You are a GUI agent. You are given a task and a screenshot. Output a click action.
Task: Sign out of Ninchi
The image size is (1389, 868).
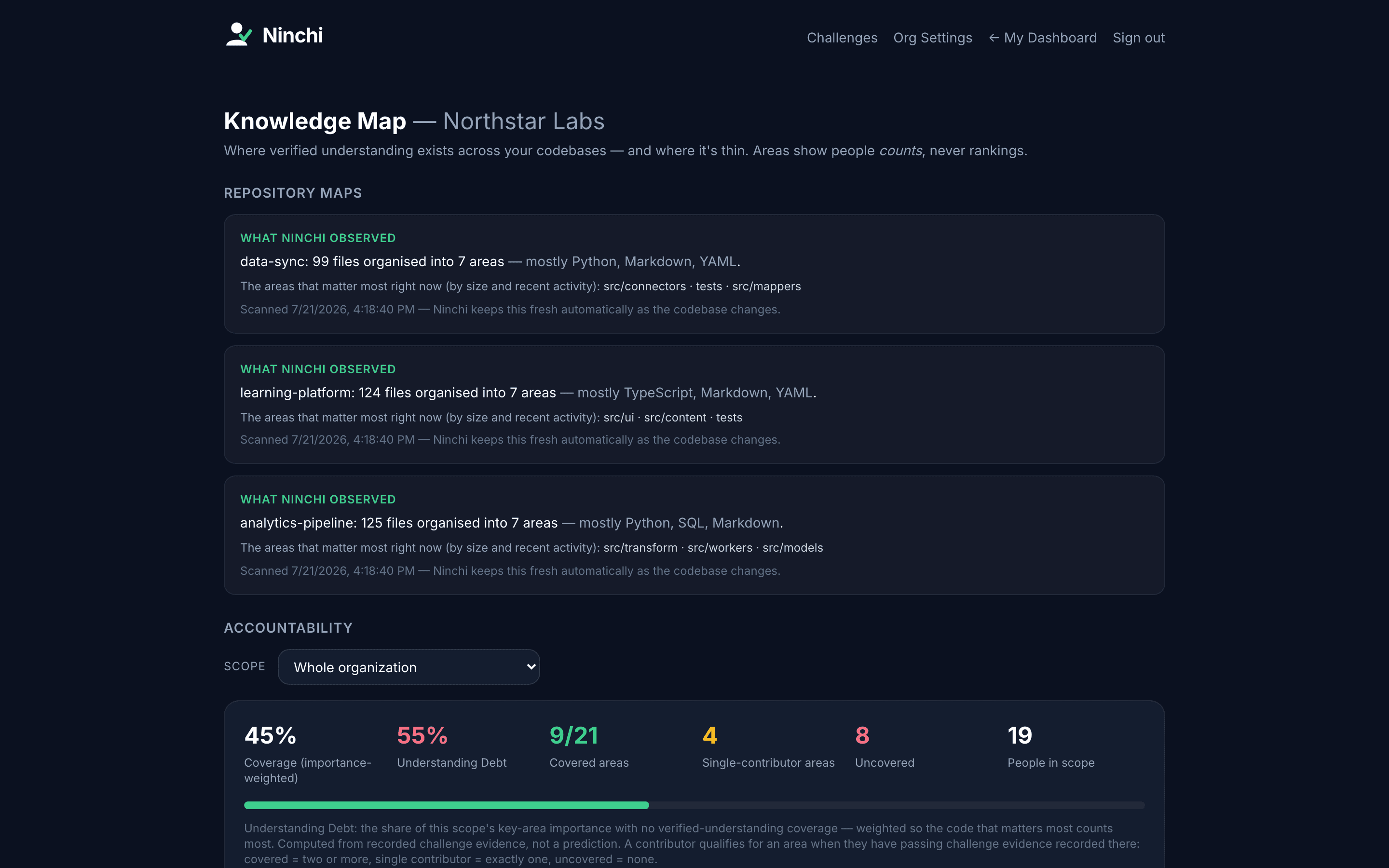coord(1139,38)
